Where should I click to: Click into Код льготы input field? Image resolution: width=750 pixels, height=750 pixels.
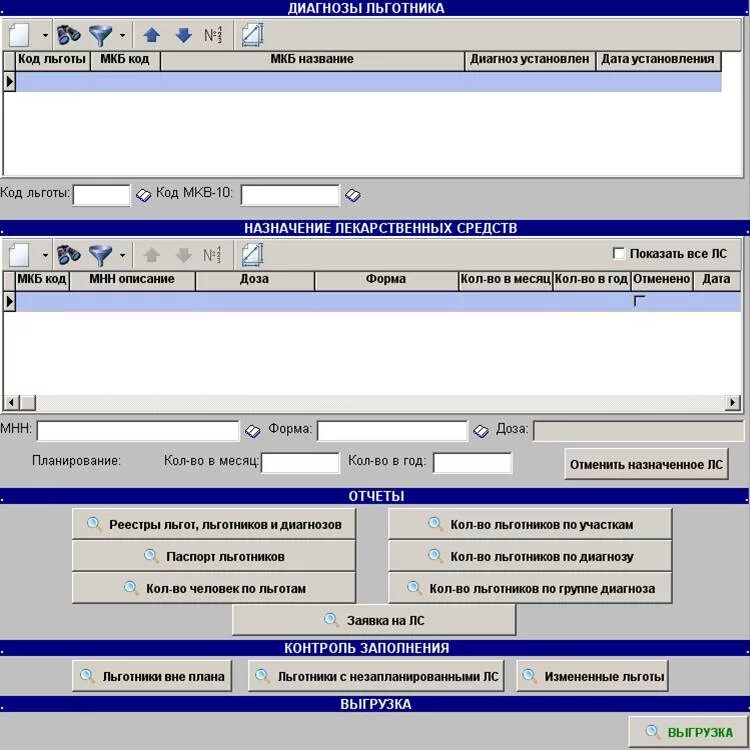(101, 195)
